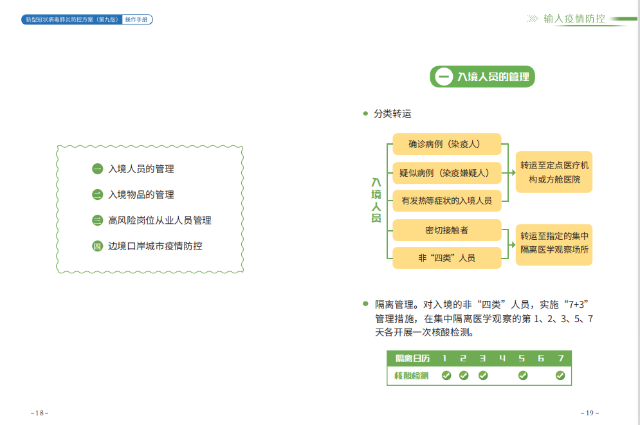This screenshot has width=640, height=425.
Task: Click the green circle numbered 三 in contents list
Action: point(97,220)
